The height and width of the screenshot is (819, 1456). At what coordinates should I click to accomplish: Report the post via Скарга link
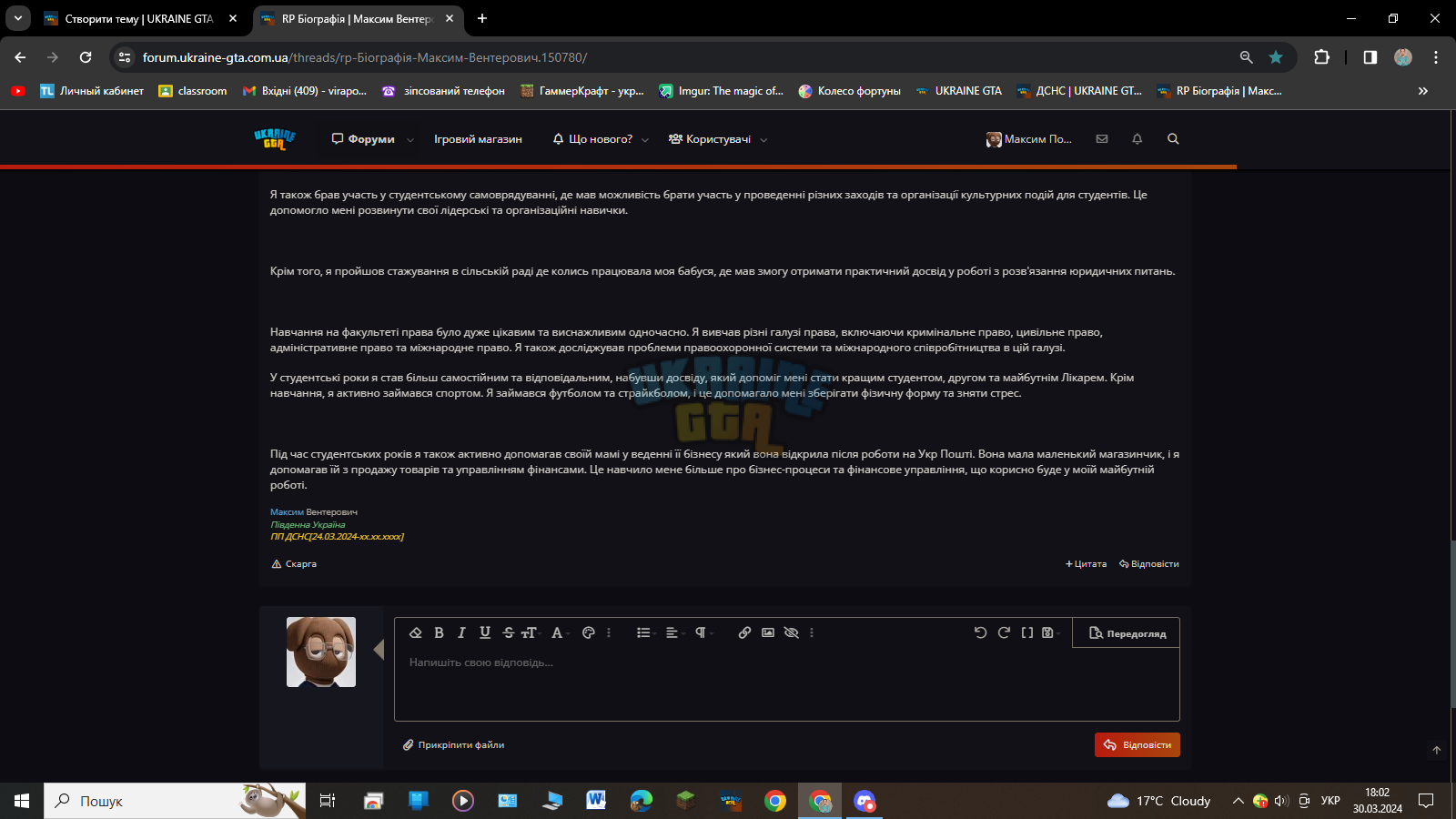click(294, 564)
